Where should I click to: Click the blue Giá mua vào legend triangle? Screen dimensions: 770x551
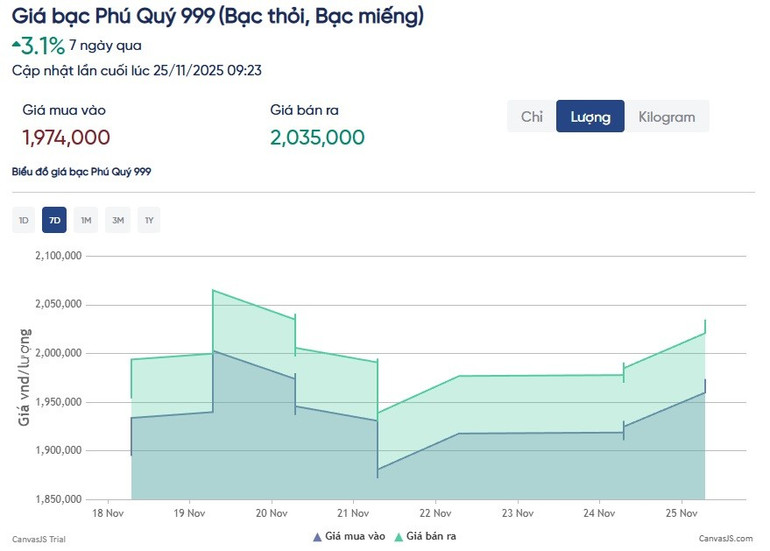tap(317, 537)
